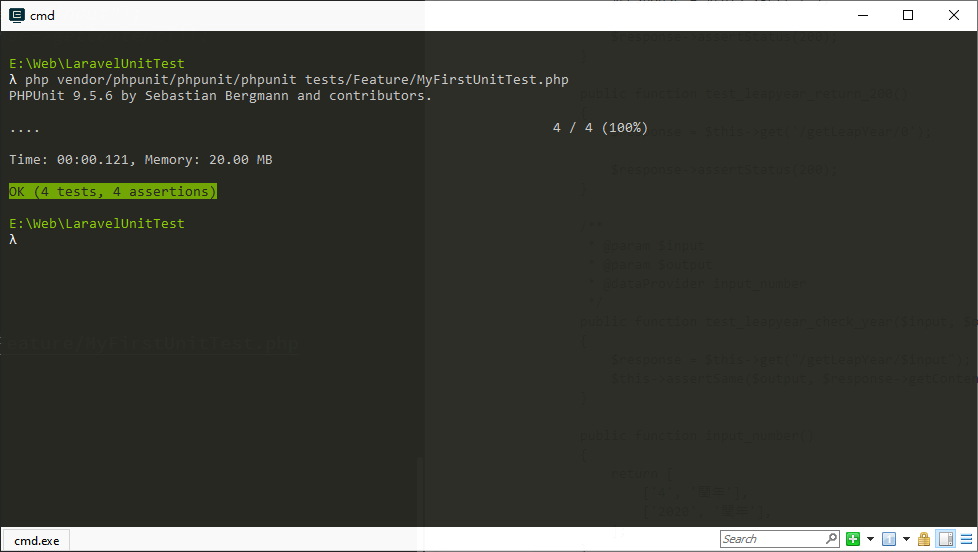Click the first 'E:\Web\LaravelUnitTest' path line
The width and height of the screenshot is (978, 552).
(97, 64)
